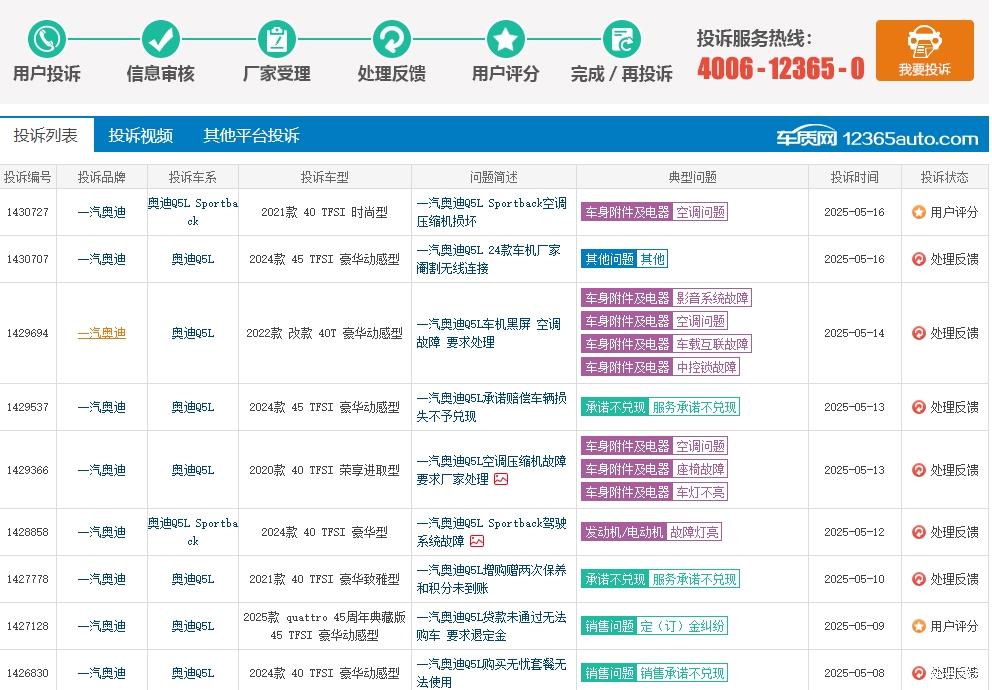The height and width of the screenshot is (690, 992).
Task: Switch to the 其他平台投诉 tab
Action: coord(251,135)
